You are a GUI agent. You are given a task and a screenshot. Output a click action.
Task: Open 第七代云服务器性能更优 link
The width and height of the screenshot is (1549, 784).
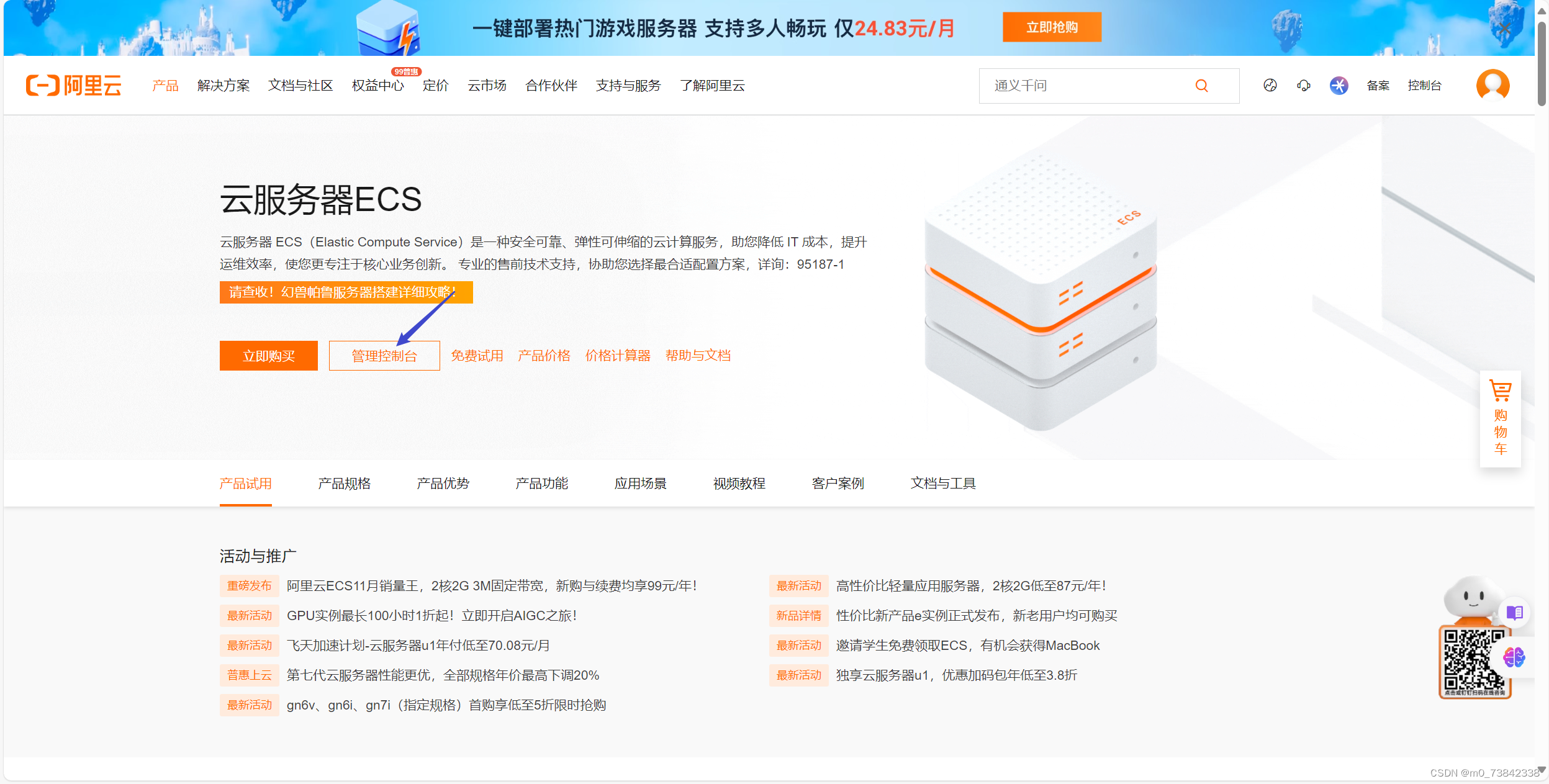click(x=443, y=675)
